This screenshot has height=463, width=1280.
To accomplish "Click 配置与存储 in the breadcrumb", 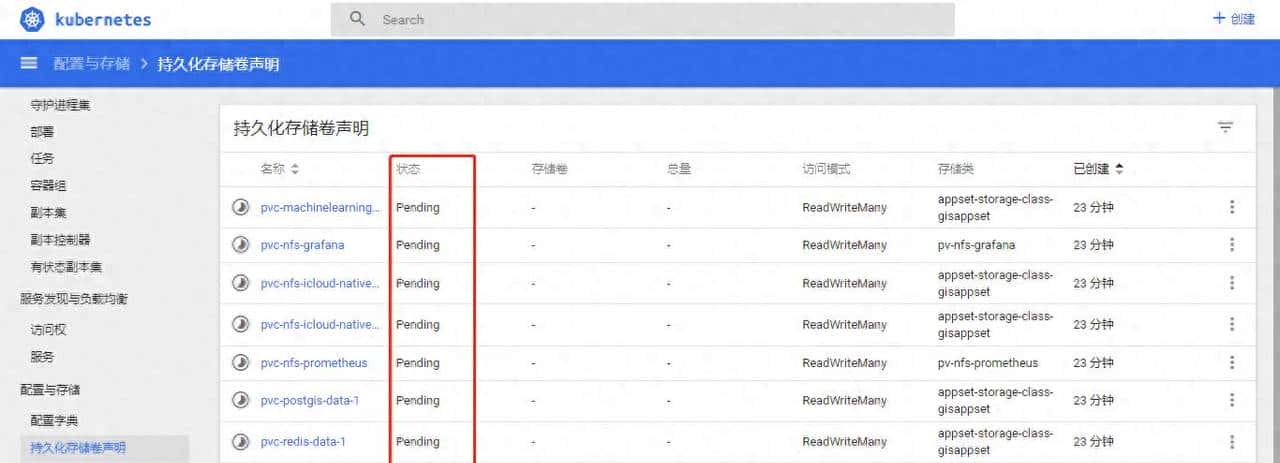I will (91, 64).
